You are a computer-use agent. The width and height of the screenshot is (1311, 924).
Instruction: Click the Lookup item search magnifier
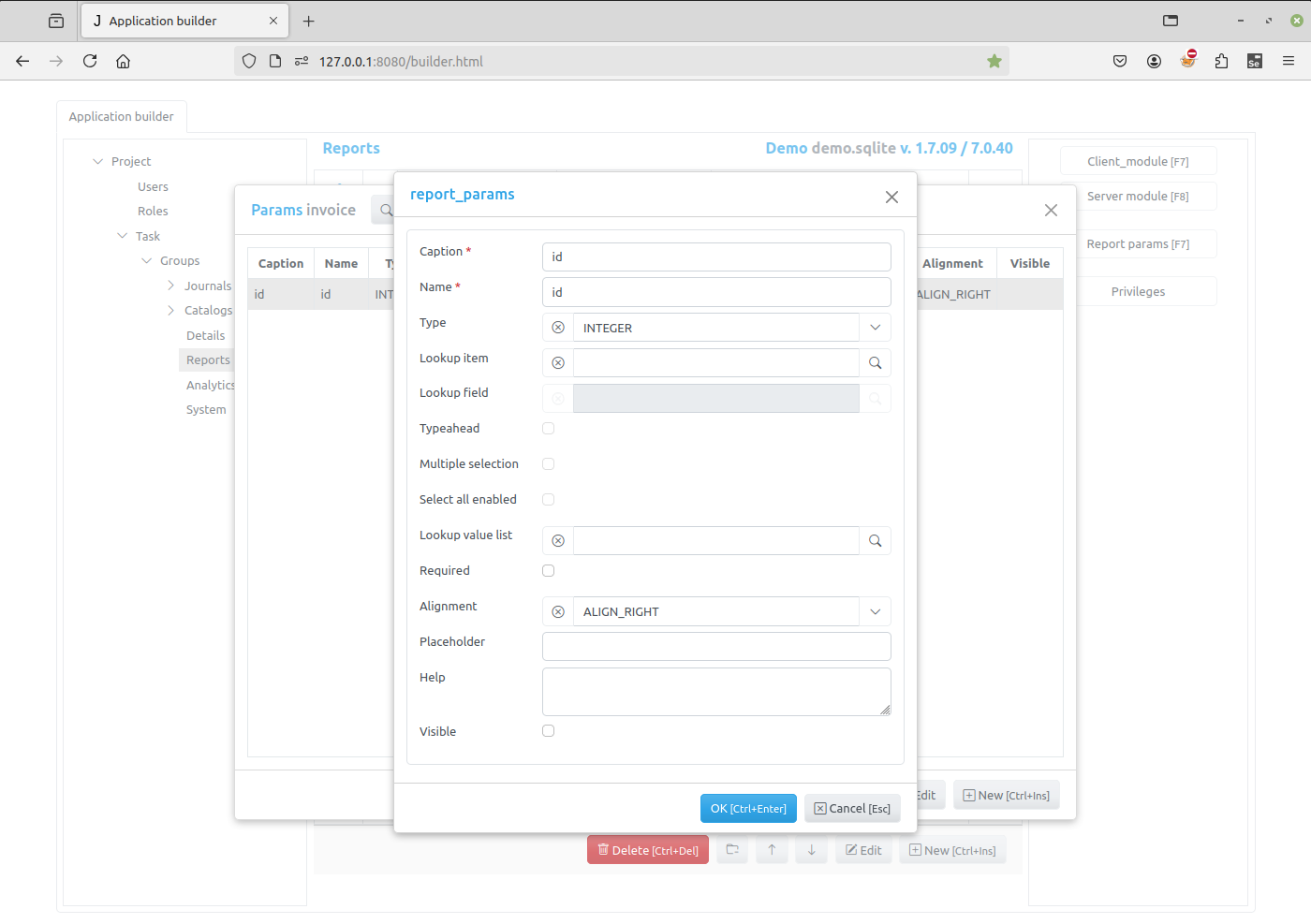875,363
